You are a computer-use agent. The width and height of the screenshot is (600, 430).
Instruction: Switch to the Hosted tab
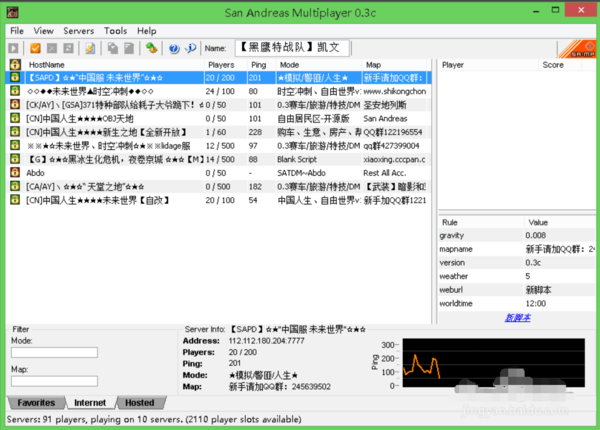point(140,403)
